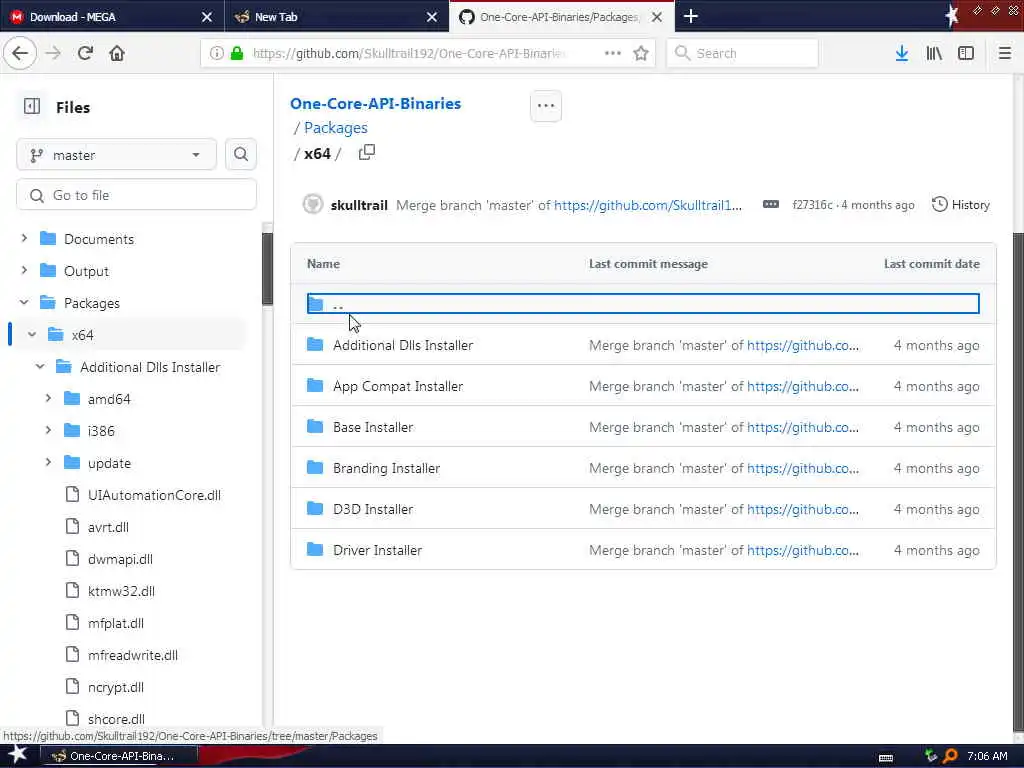Click the GitHub address bar URL
This screenshot has width=1024, height=768.
pyautogui.click(x=409, y=53)
